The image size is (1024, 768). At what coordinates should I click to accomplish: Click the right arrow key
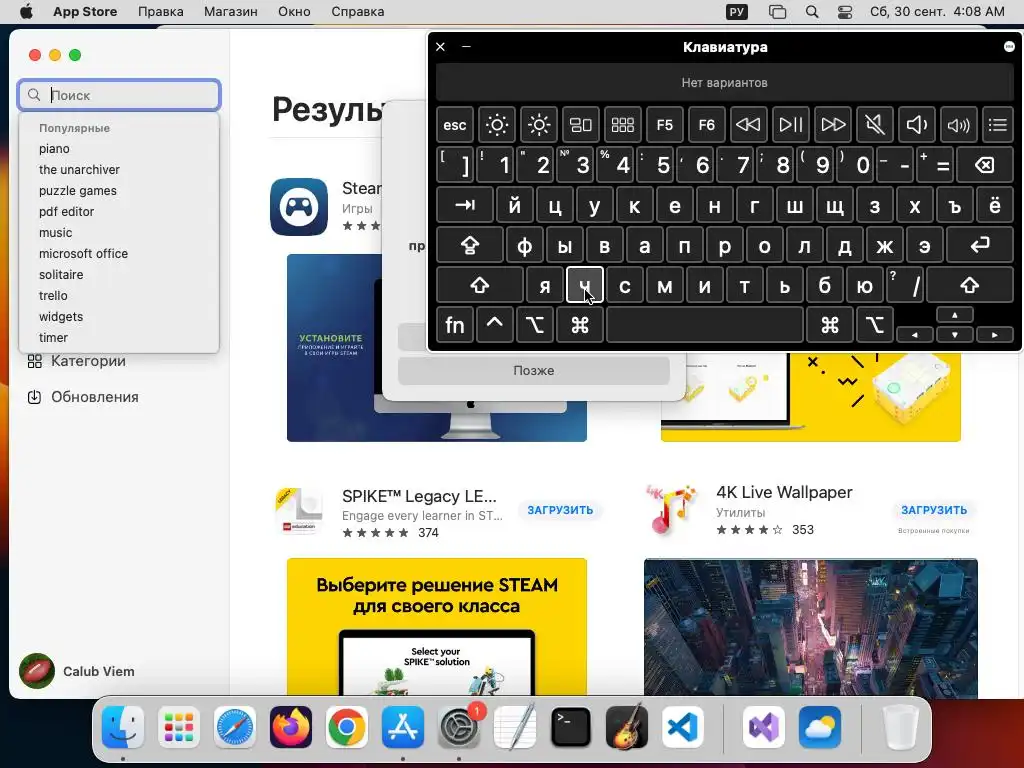pyautogui.click(x=995, y=335)
